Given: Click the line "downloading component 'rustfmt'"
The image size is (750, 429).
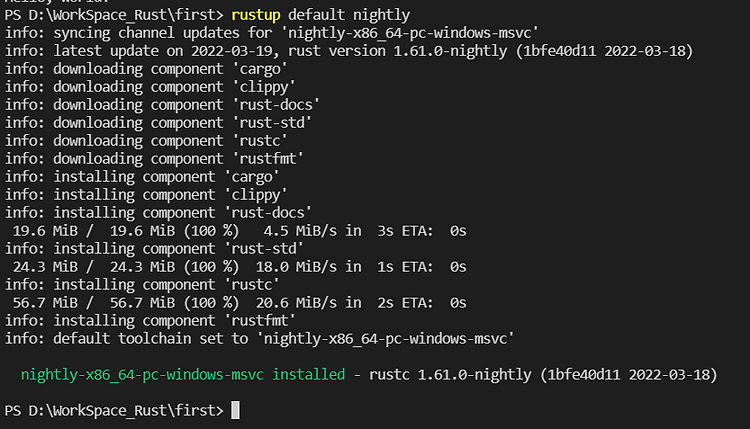Looking at the screenshot, I should [x=154, y=159].
